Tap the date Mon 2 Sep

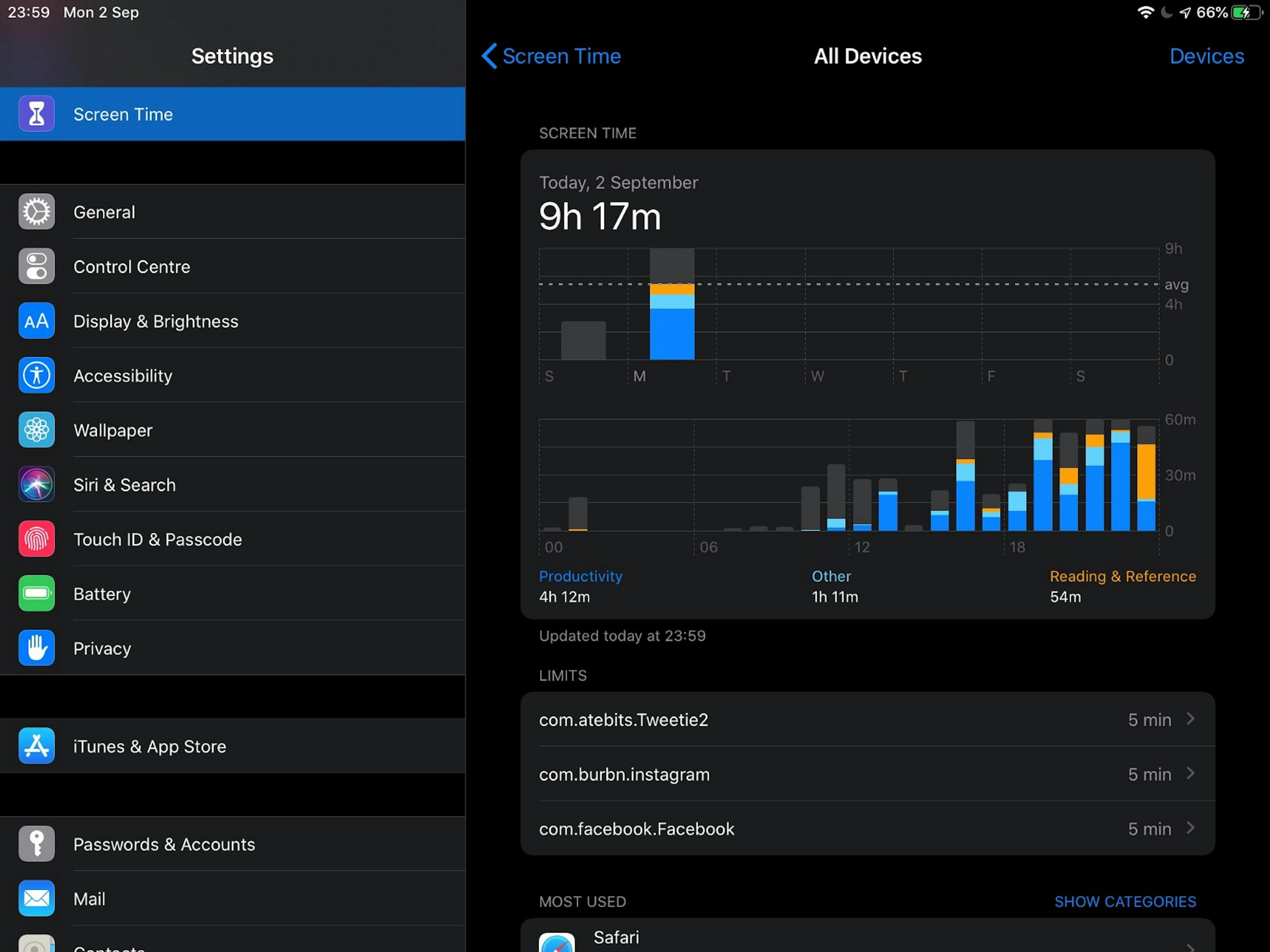coord(101,12)
